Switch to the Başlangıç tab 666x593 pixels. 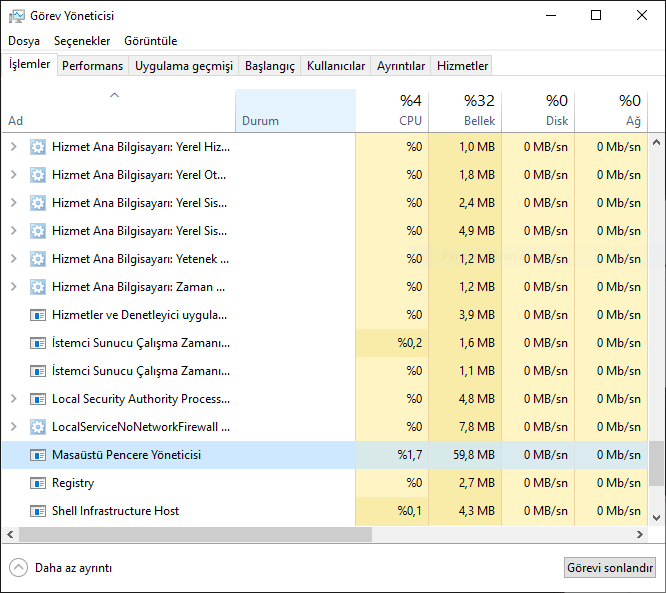coord(270,66)
